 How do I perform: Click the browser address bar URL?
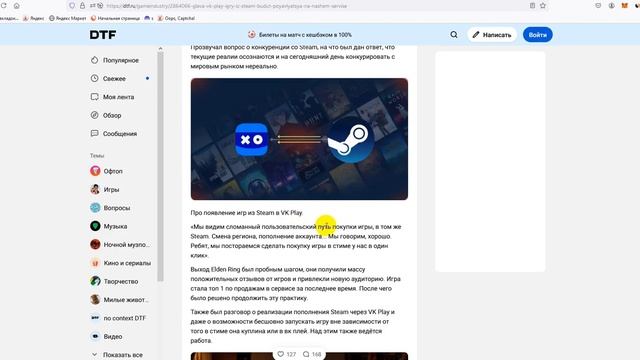coord(227,6)
